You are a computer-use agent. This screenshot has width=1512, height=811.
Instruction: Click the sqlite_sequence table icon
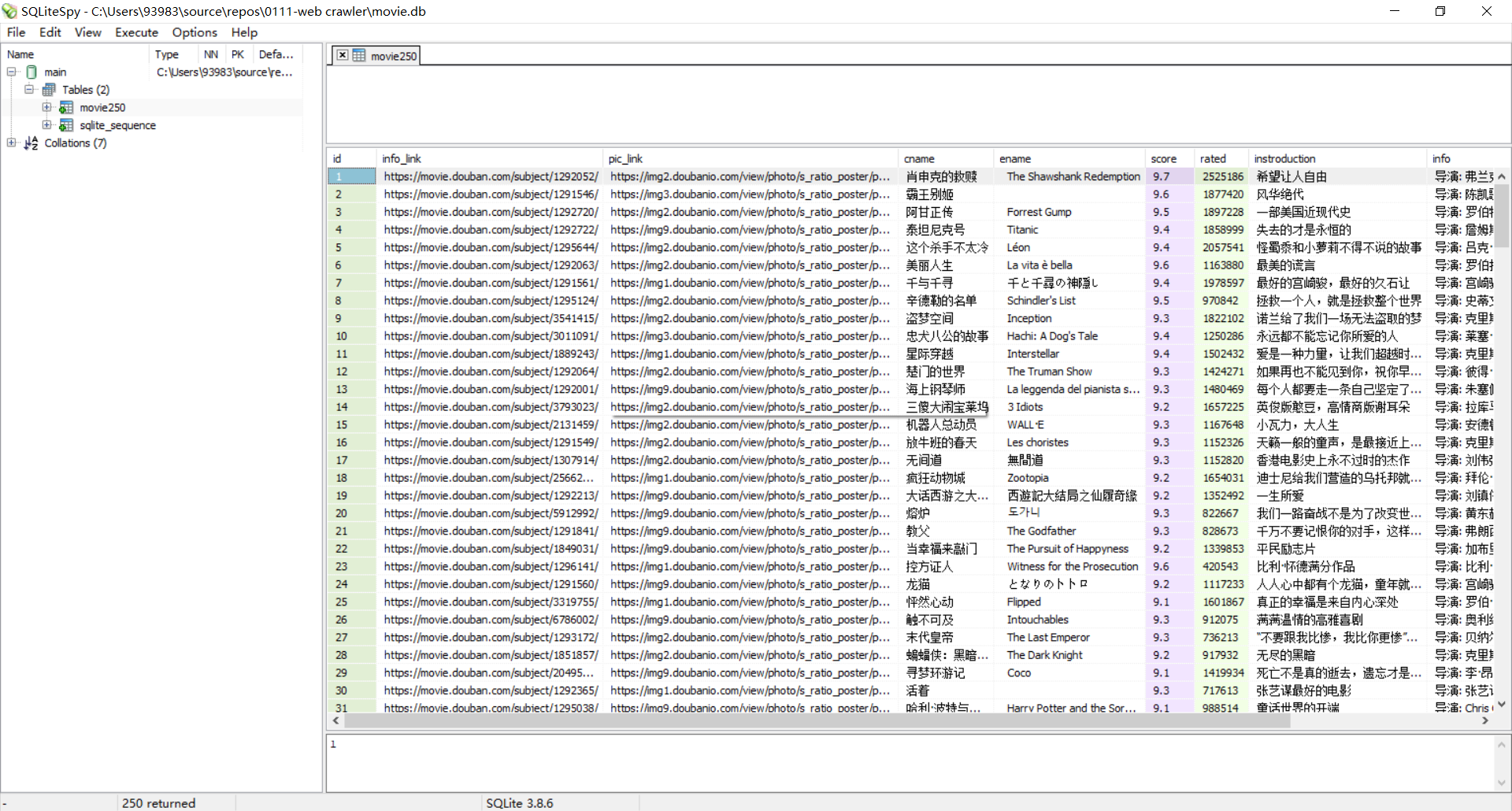click(66, 125)
